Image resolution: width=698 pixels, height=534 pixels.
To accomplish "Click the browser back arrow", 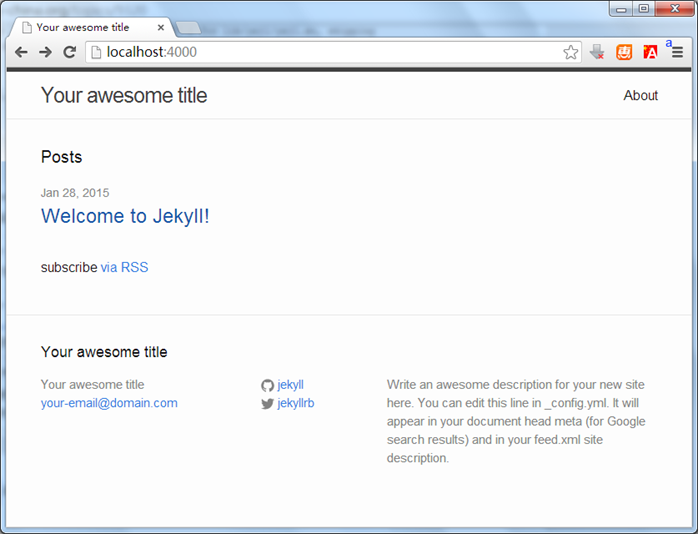I will coord(21,52).
